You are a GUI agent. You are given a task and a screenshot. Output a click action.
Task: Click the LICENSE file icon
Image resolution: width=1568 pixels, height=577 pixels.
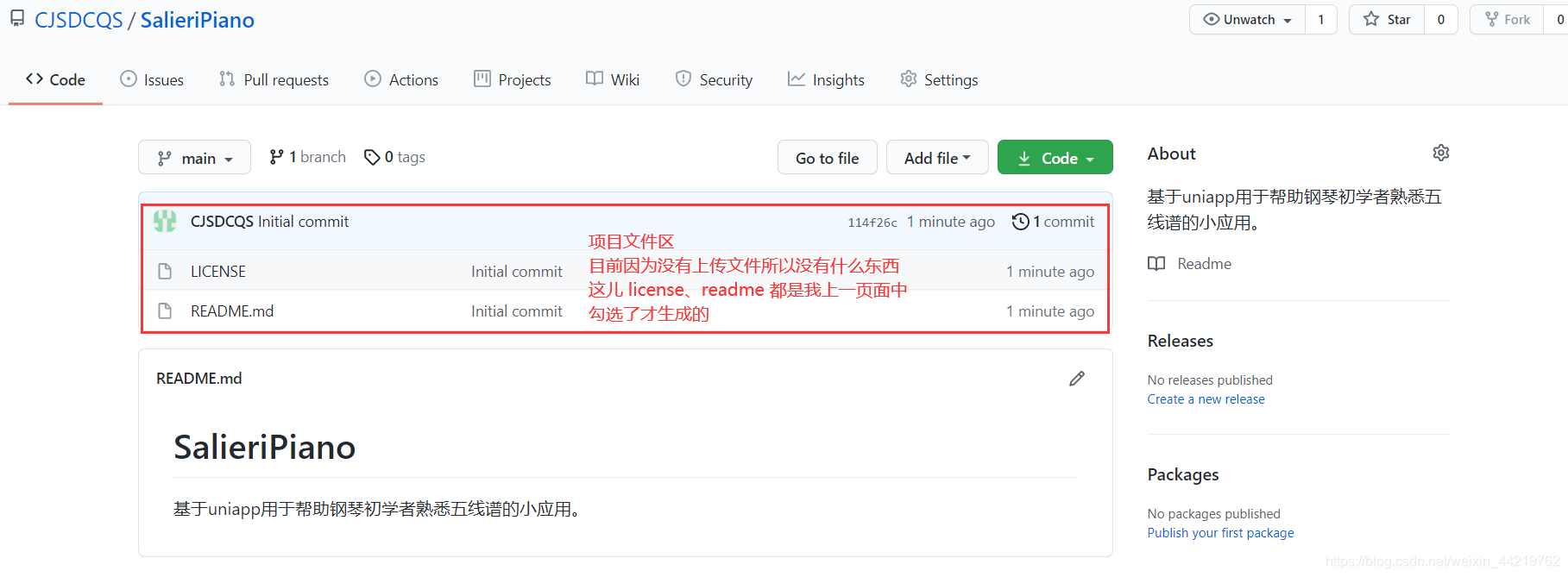point(165,271)
